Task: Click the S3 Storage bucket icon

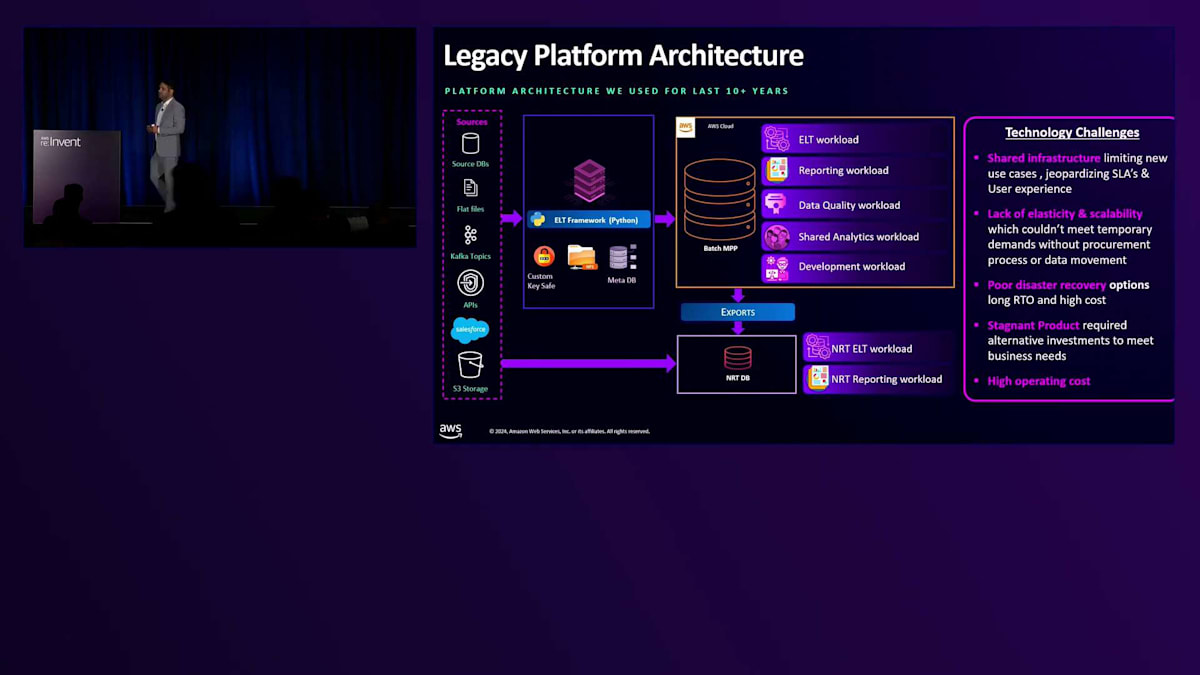Action: 470,365
